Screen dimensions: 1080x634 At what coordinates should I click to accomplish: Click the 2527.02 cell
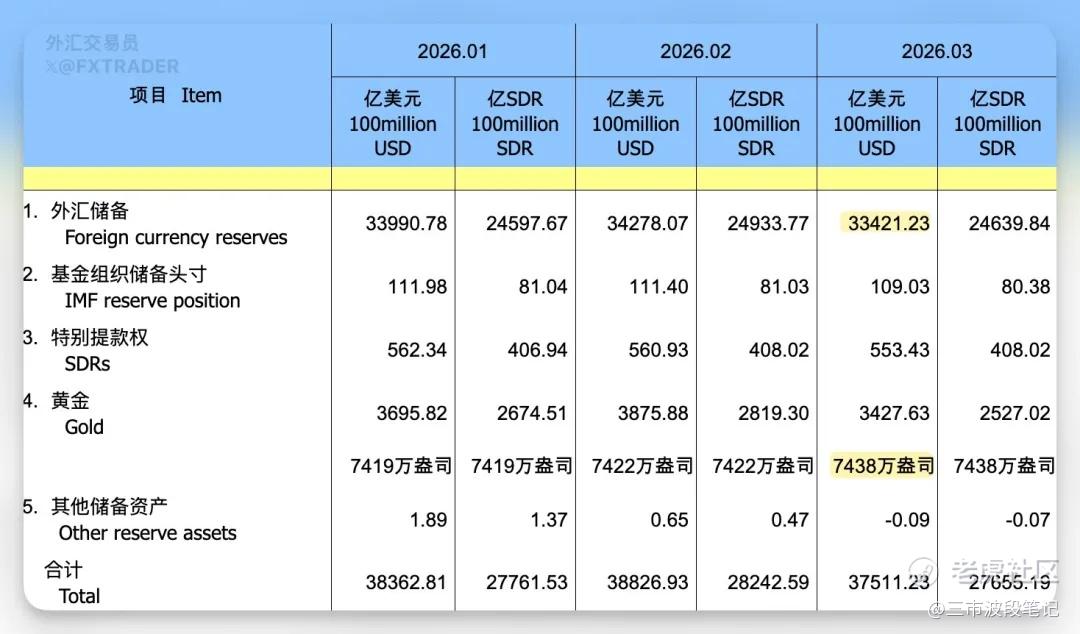(1015, 413)
